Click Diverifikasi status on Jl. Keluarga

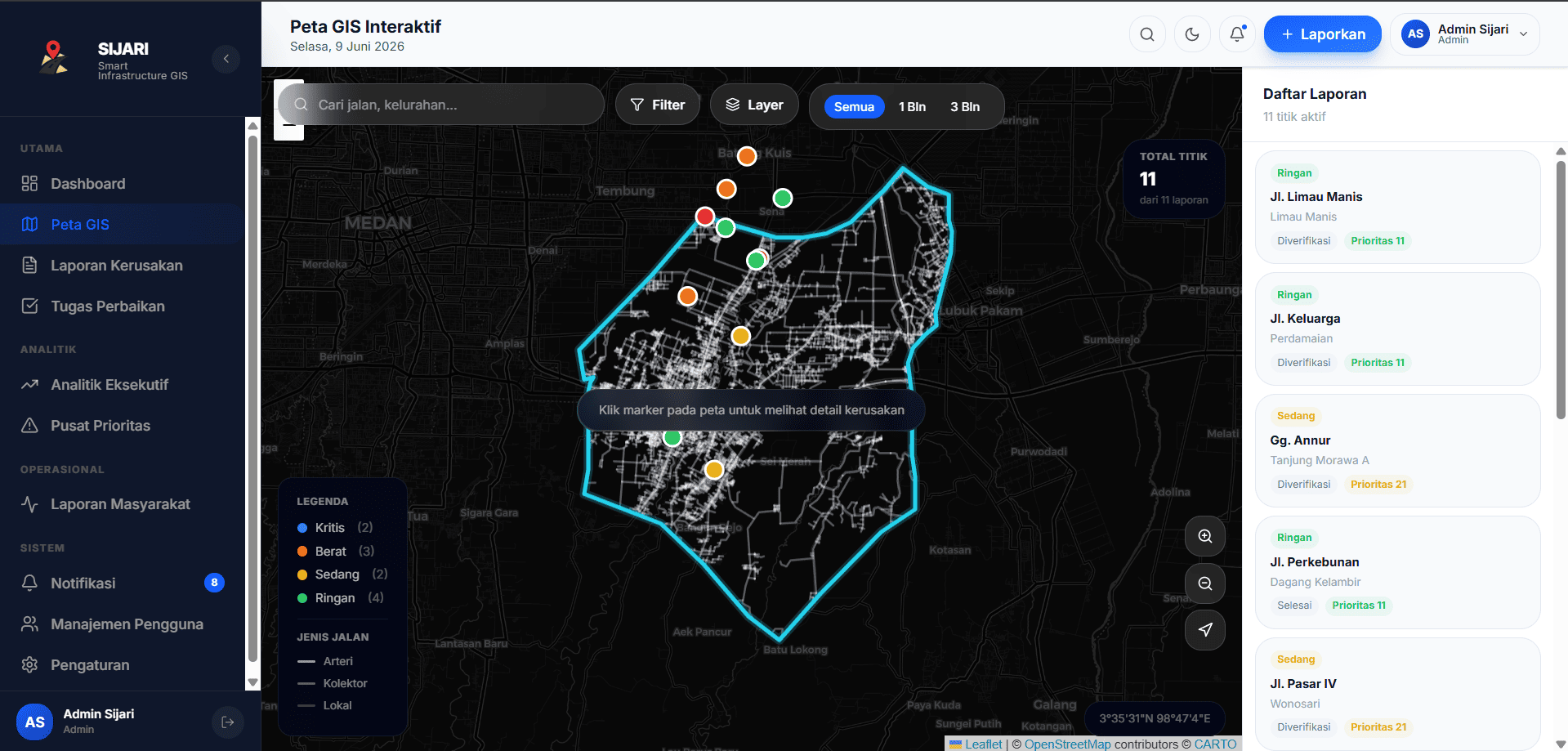[x=1303, y=363]
